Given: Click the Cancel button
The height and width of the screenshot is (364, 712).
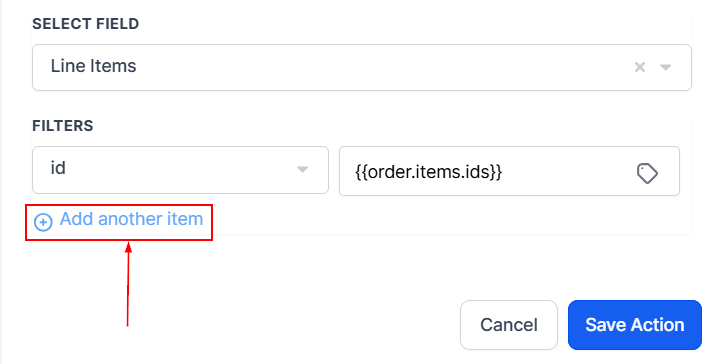Looking at the screenshot, I should point(509,325).
